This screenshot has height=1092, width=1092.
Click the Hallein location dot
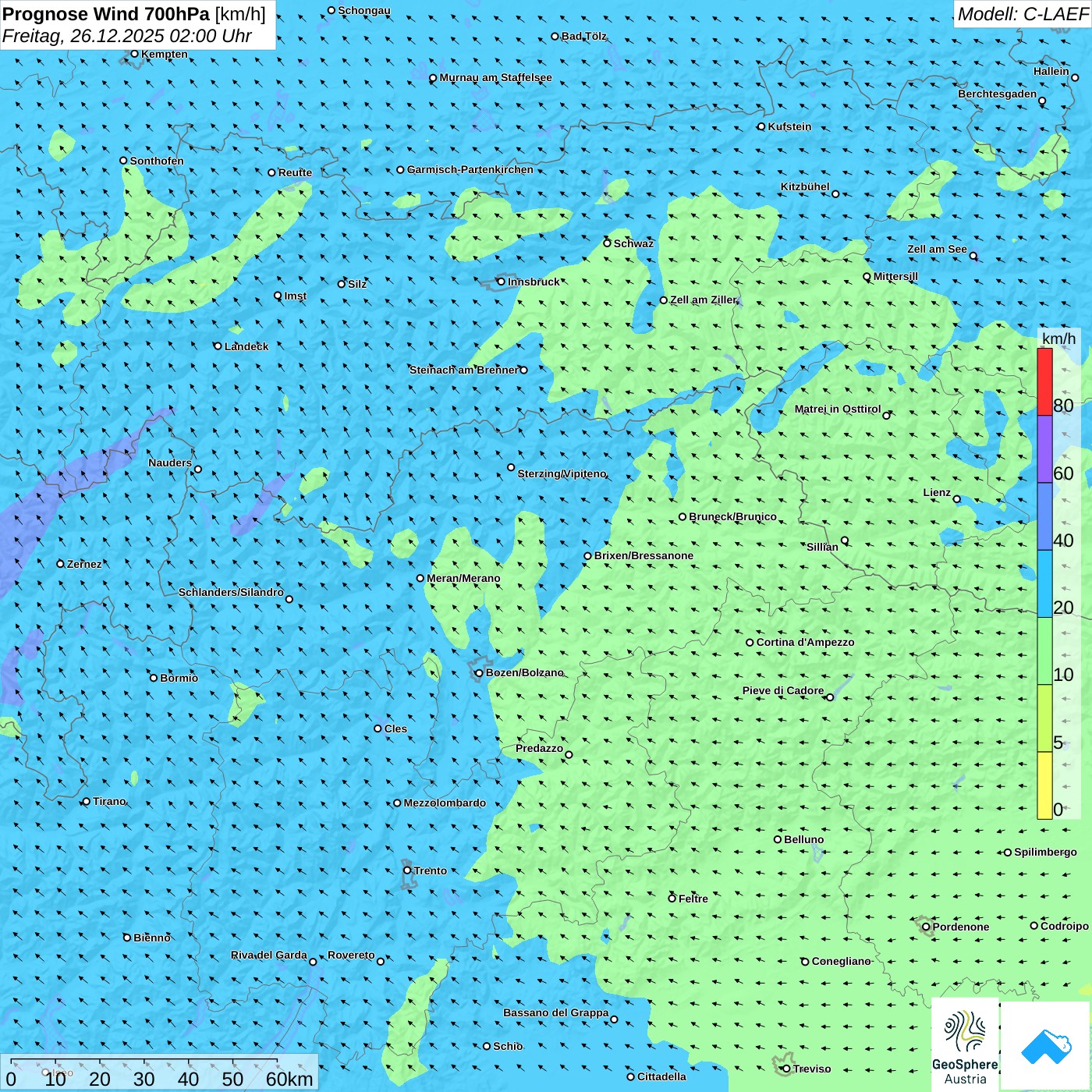(x=1075, y=77)
